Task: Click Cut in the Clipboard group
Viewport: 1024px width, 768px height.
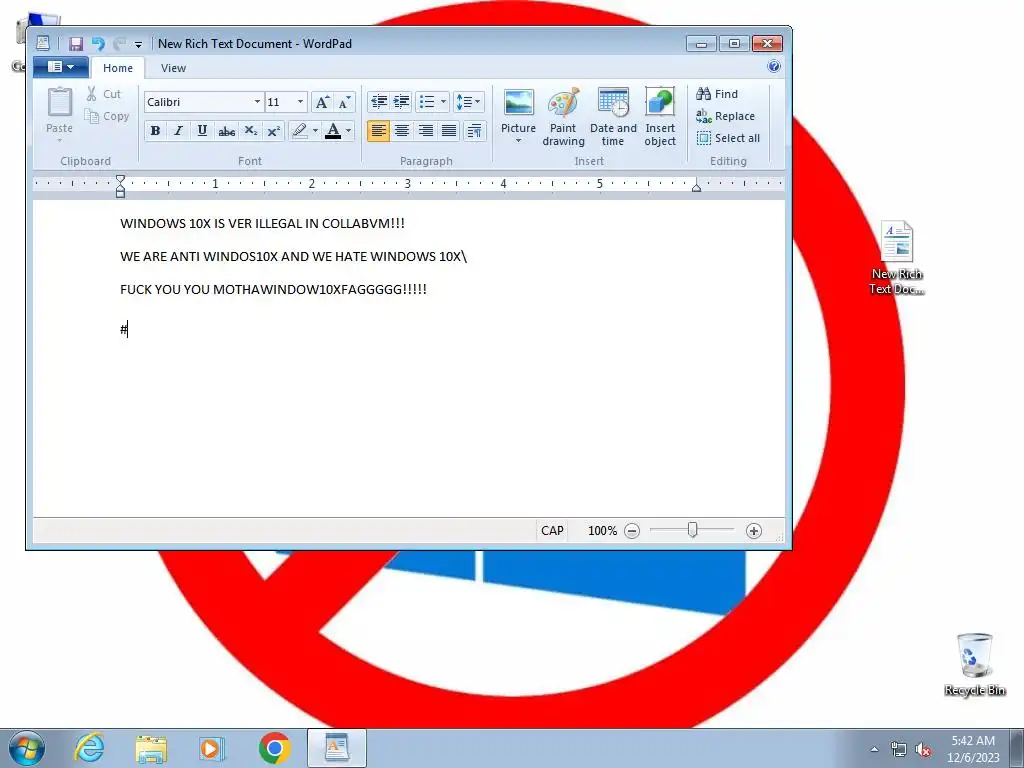Action: click(104, 94)
